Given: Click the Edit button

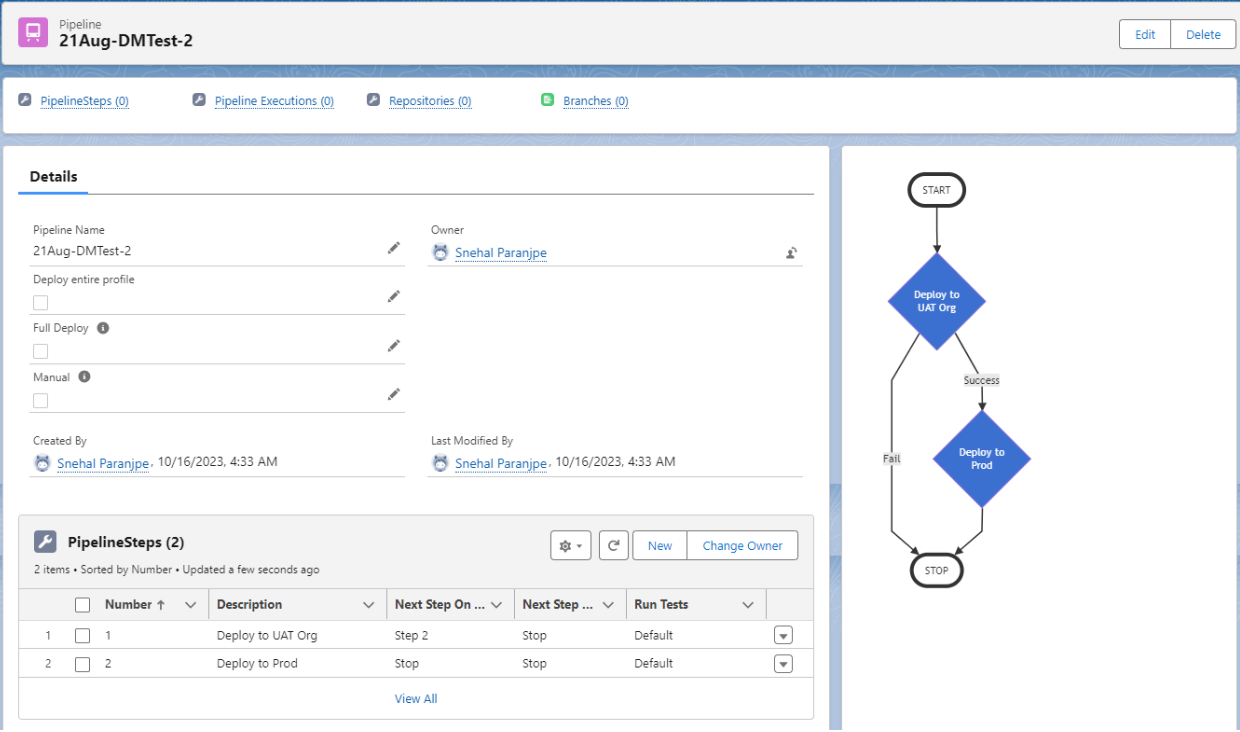Looking at the screenshot, I should click(x=1145, y=34).
